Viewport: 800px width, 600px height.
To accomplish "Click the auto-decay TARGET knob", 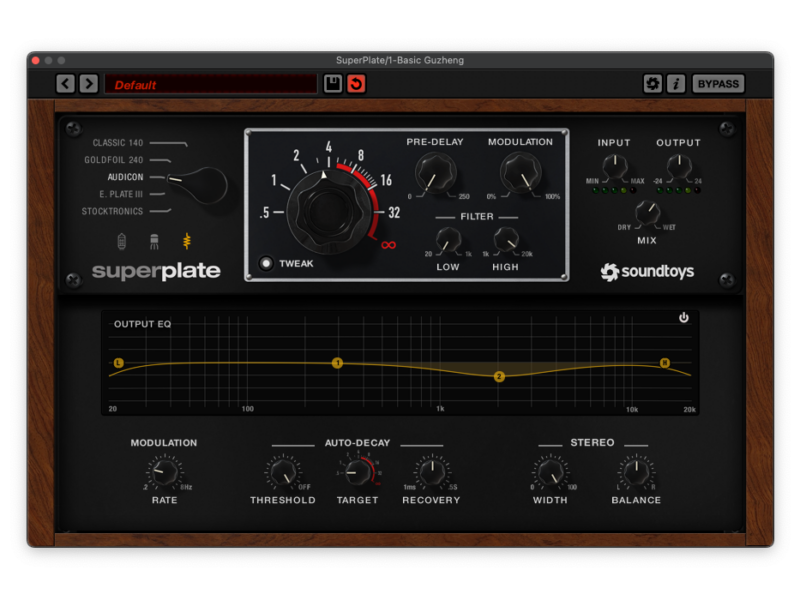I will (357, 472).
